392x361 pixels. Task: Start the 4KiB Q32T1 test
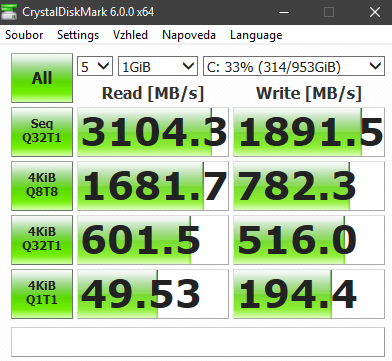[42, 240]
